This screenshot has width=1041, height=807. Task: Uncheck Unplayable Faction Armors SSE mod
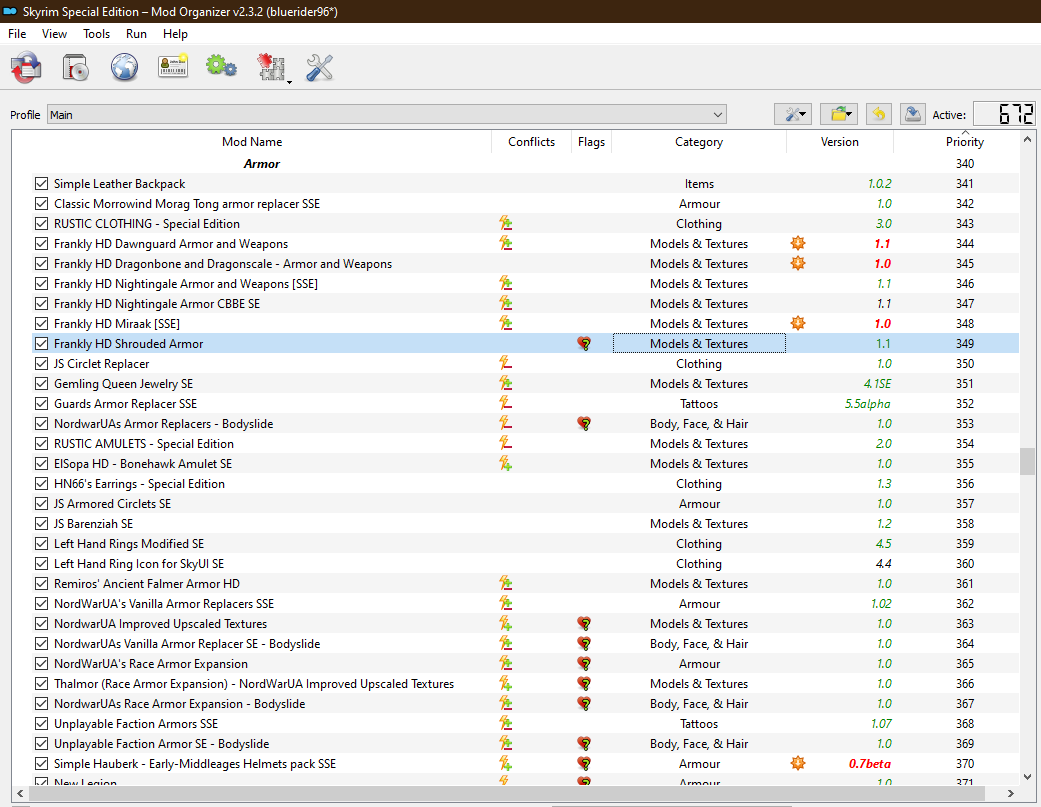tap(41, 723)
